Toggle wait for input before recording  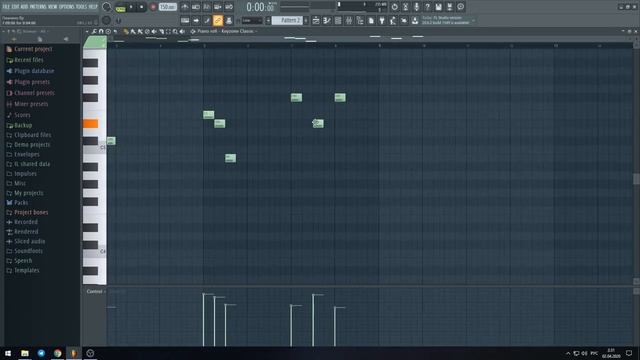click(x=196, y=7)
